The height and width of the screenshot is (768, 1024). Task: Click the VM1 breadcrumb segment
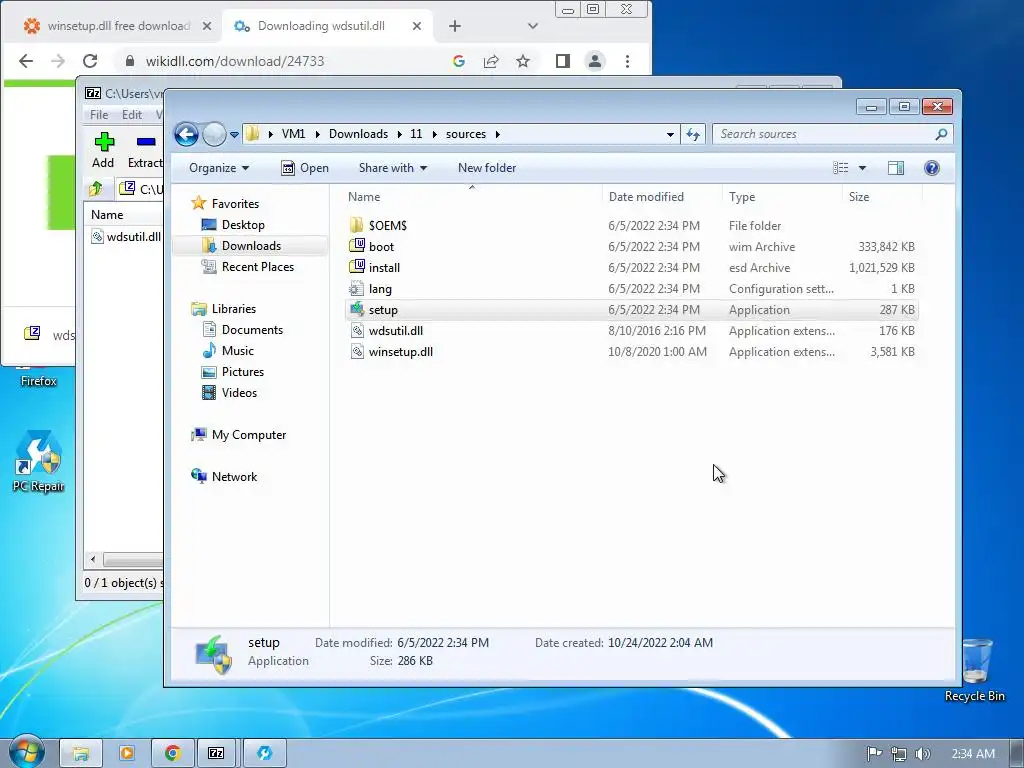click(293, 134)
